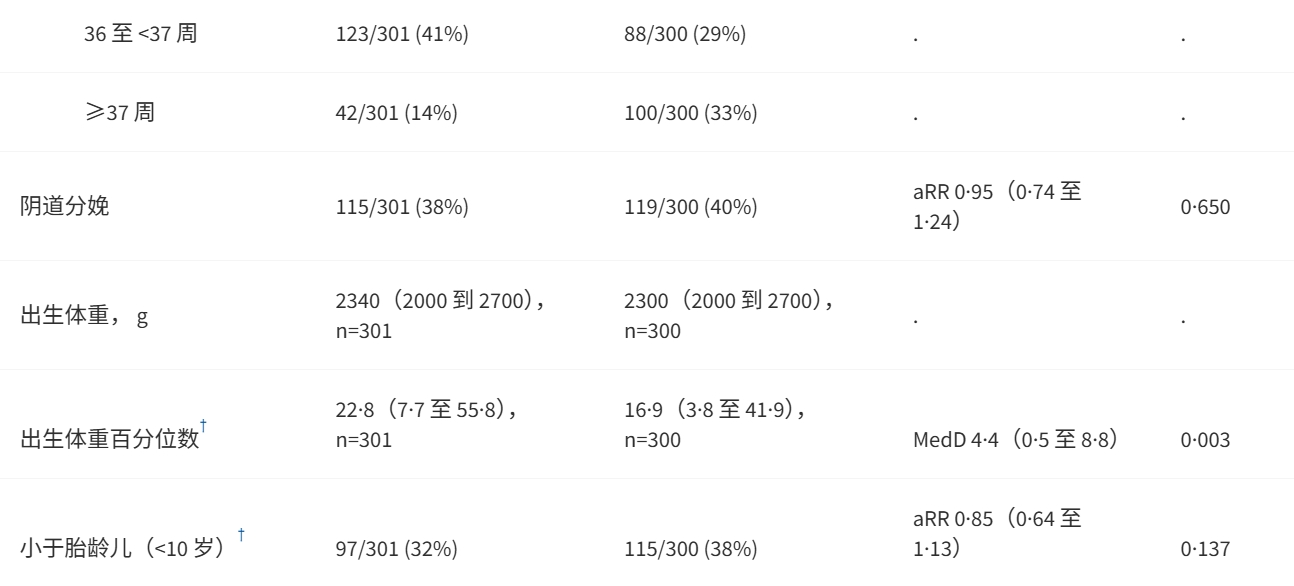Select the 阴道分娩 row label
The image size is (1294, 586).
pyautogui.click(x=62, y=208)
